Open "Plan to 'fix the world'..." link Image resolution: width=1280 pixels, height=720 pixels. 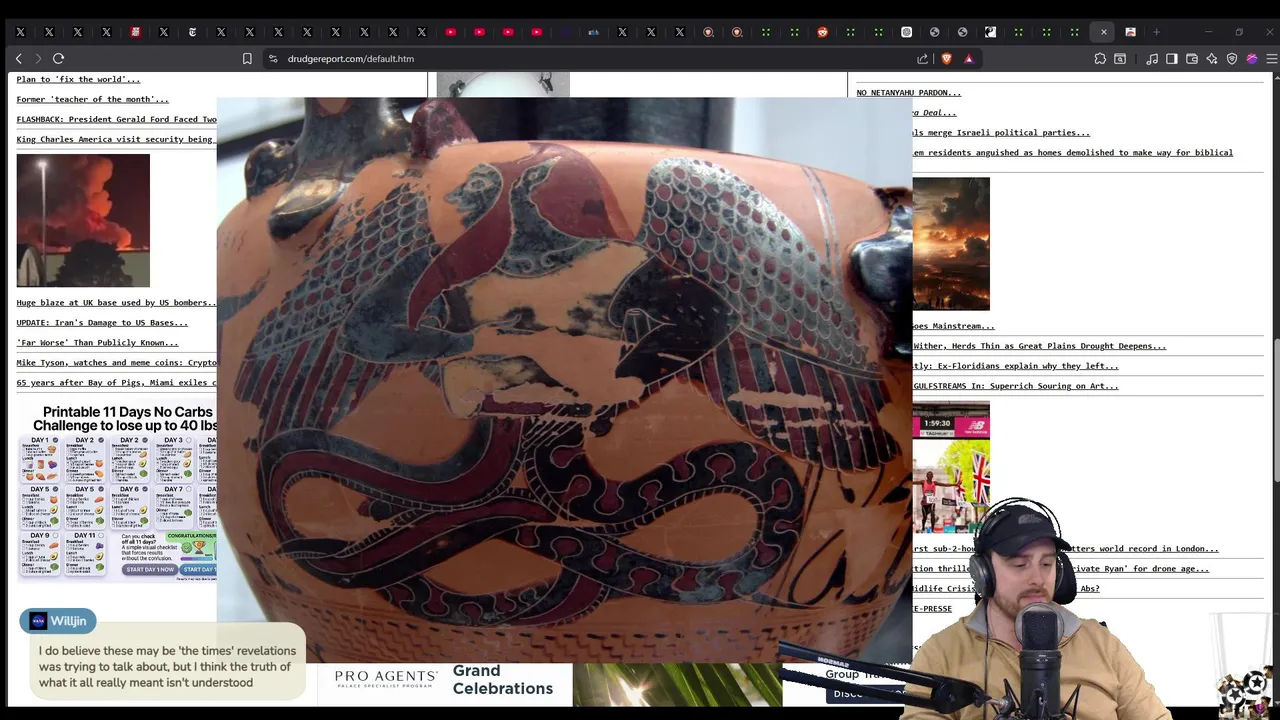pyautogui.click(x=78, y=79)
